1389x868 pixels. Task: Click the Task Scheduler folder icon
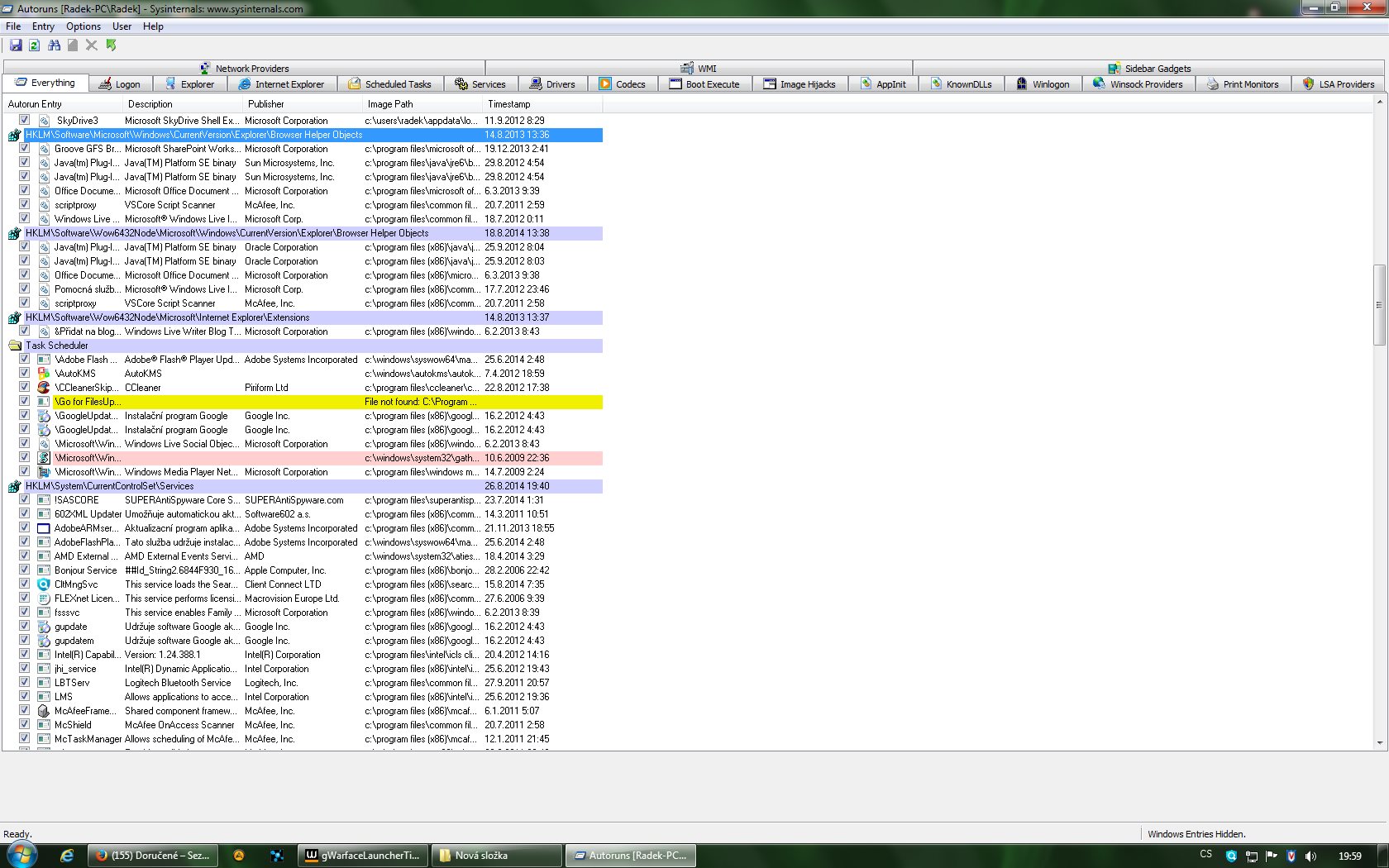(x=15, y=346)
